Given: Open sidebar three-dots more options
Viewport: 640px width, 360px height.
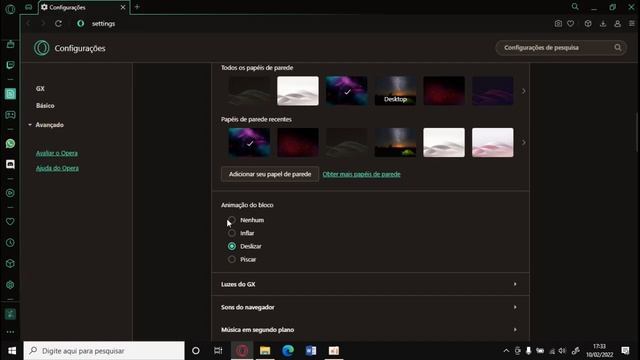Looking at the screenshot, I should pos(10,332).
